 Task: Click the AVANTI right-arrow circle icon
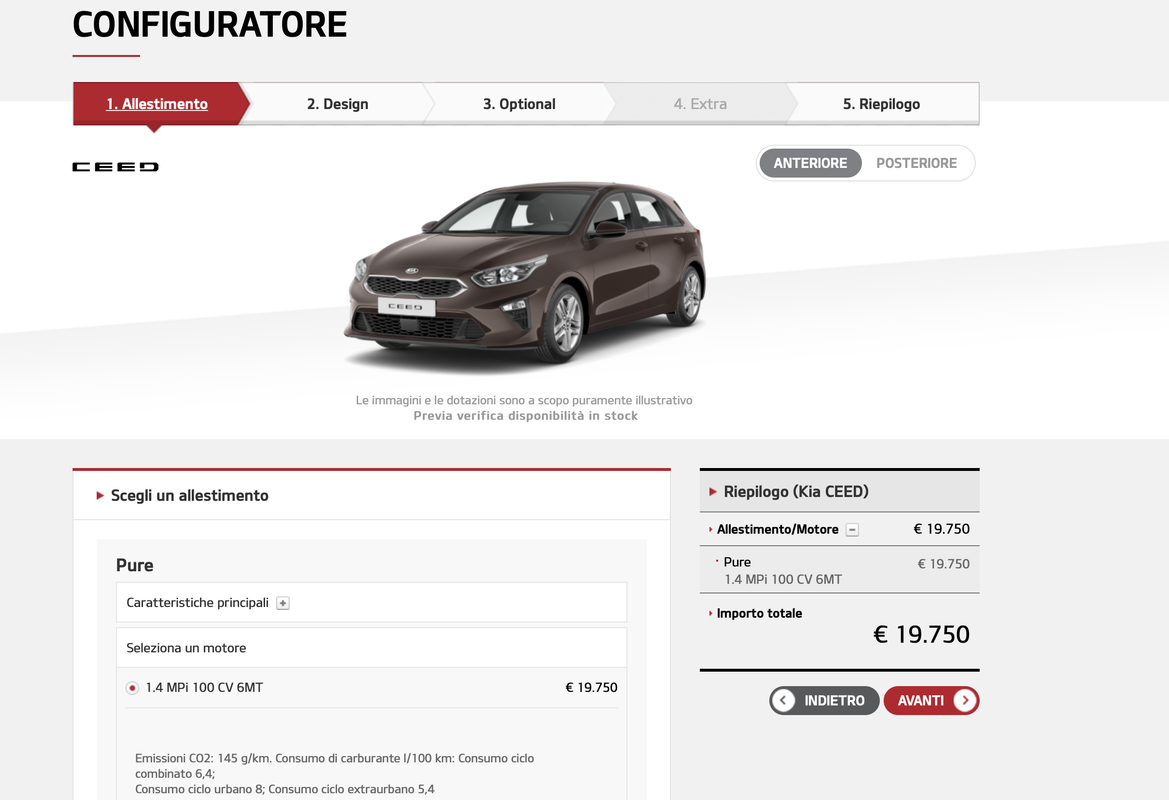pyautogui.click(x=965, y=701)
